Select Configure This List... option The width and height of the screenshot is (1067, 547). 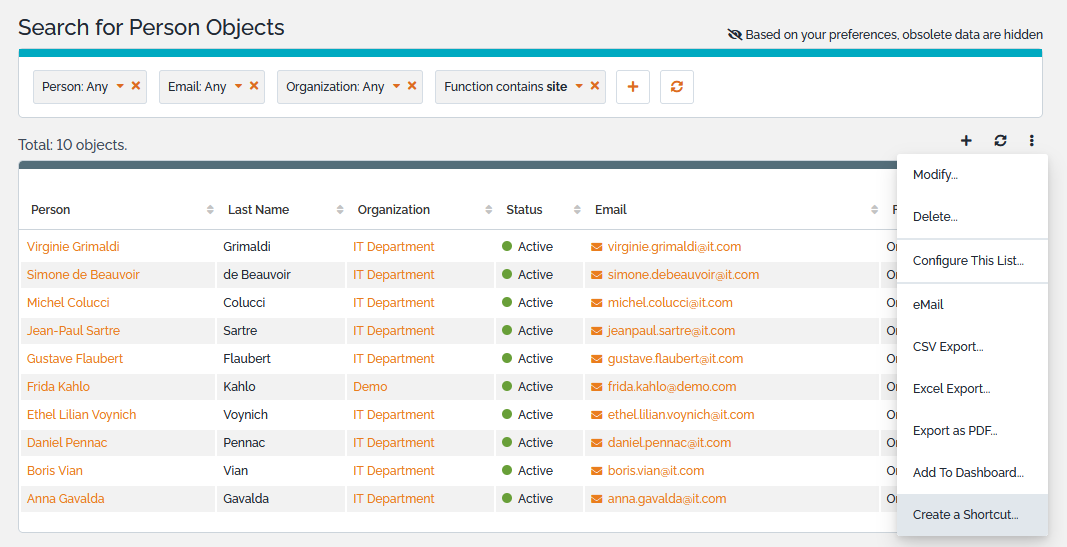tap(968, 261)
